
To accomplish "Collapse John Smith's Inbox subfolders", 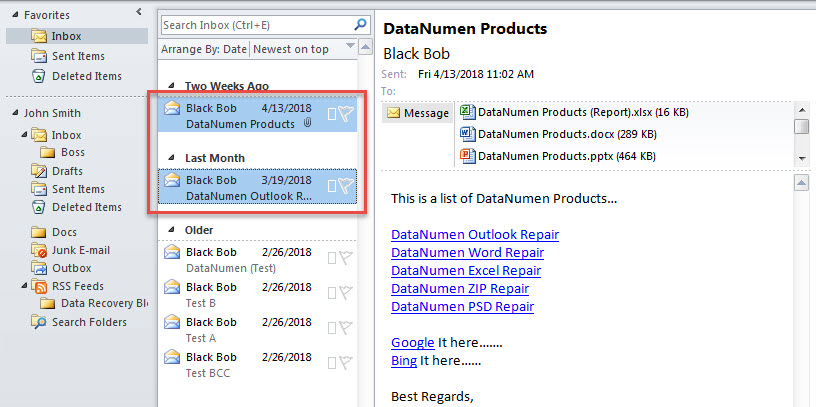I will click(x=24, y=135).
